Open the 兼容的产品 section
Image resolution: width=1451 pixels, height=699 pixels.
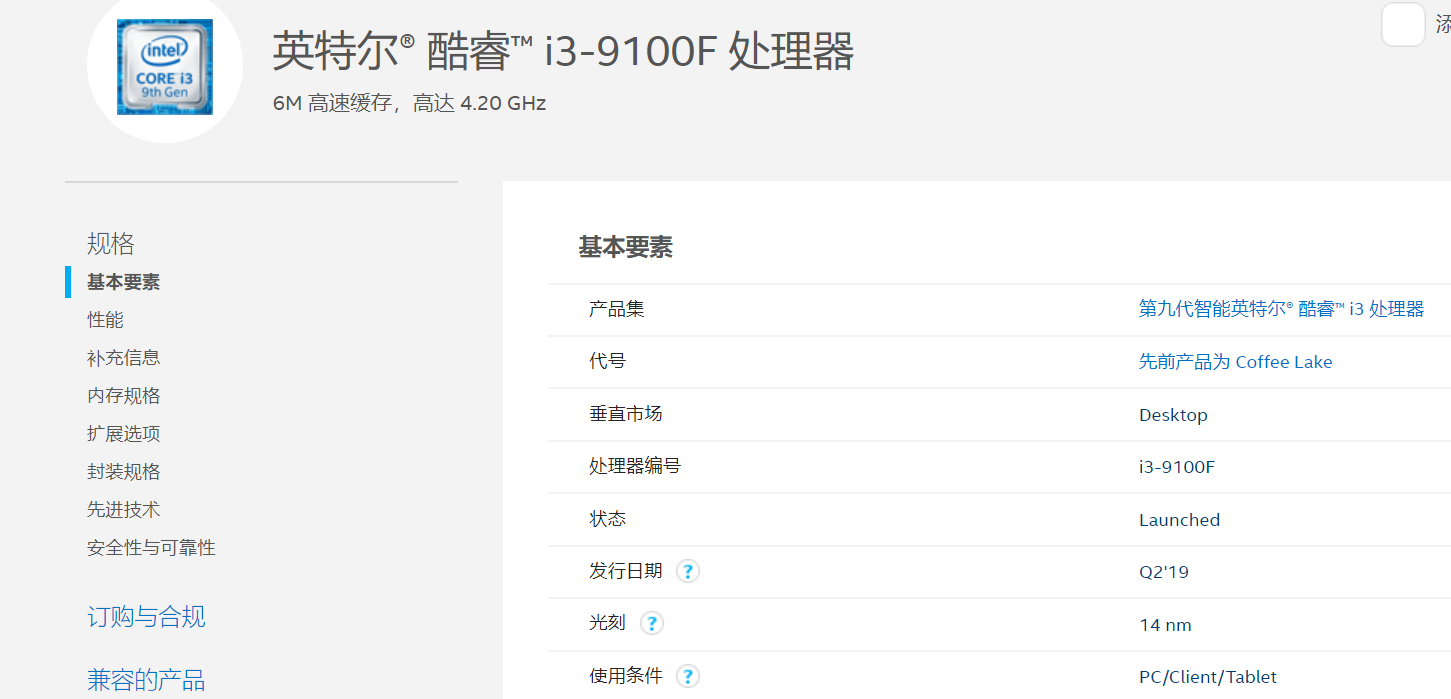pos(146,681)
